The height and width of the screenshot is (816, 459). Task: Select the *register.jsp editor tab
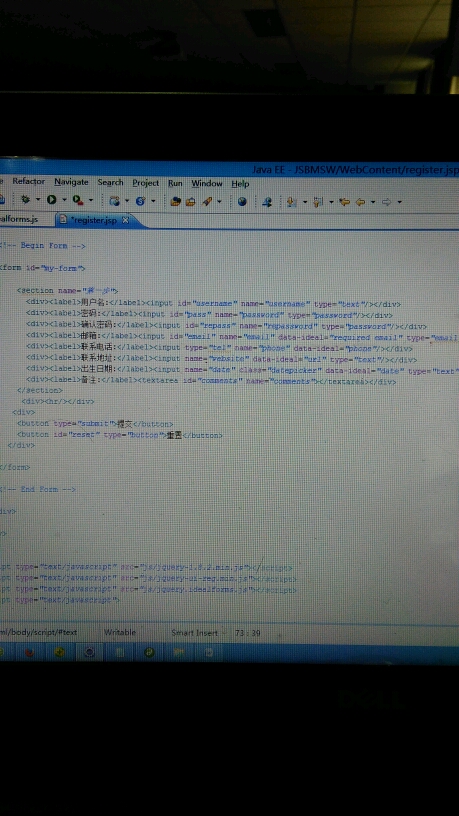click(x=95, y=220)
